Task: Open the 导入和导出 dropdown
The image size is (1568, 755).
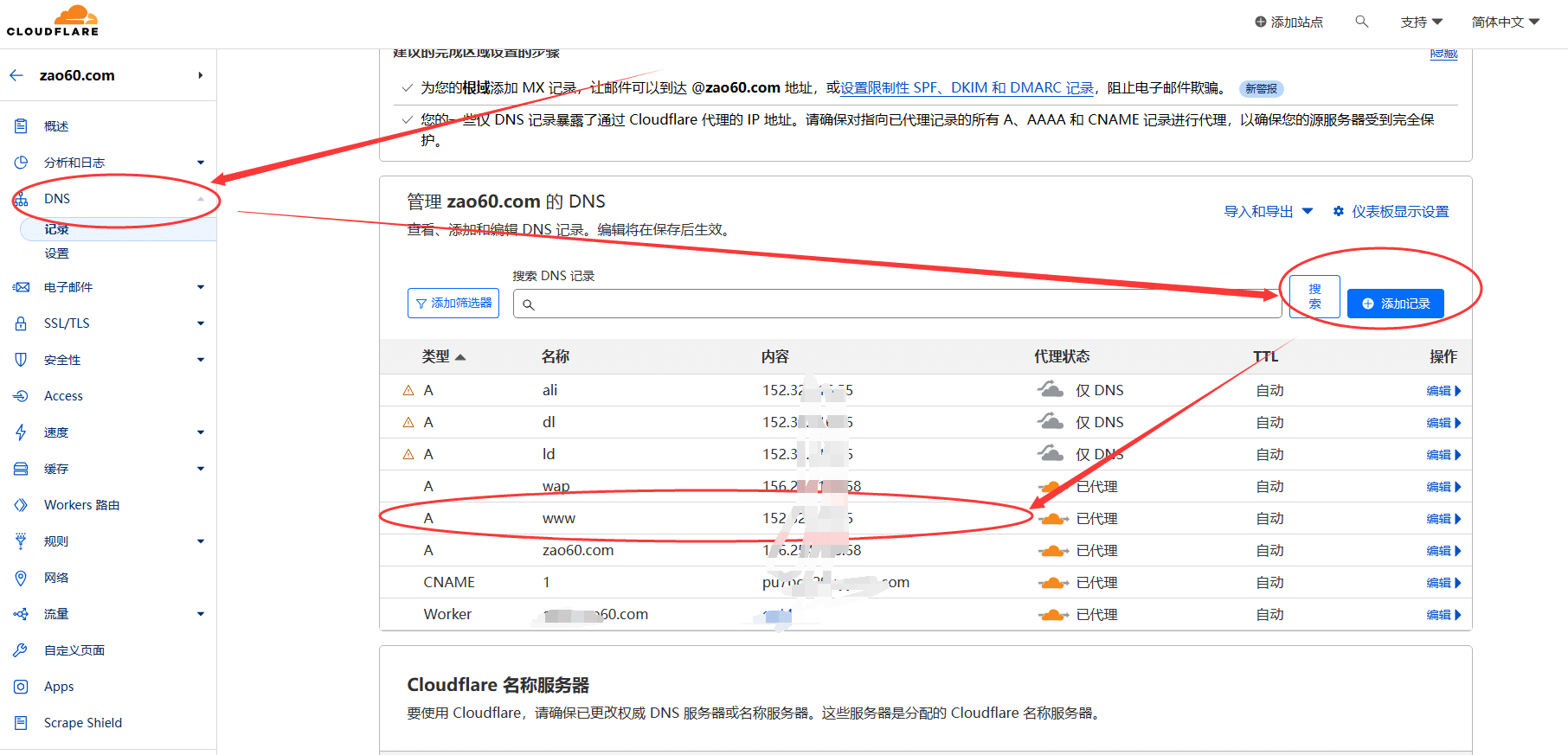Action: 1269,211
